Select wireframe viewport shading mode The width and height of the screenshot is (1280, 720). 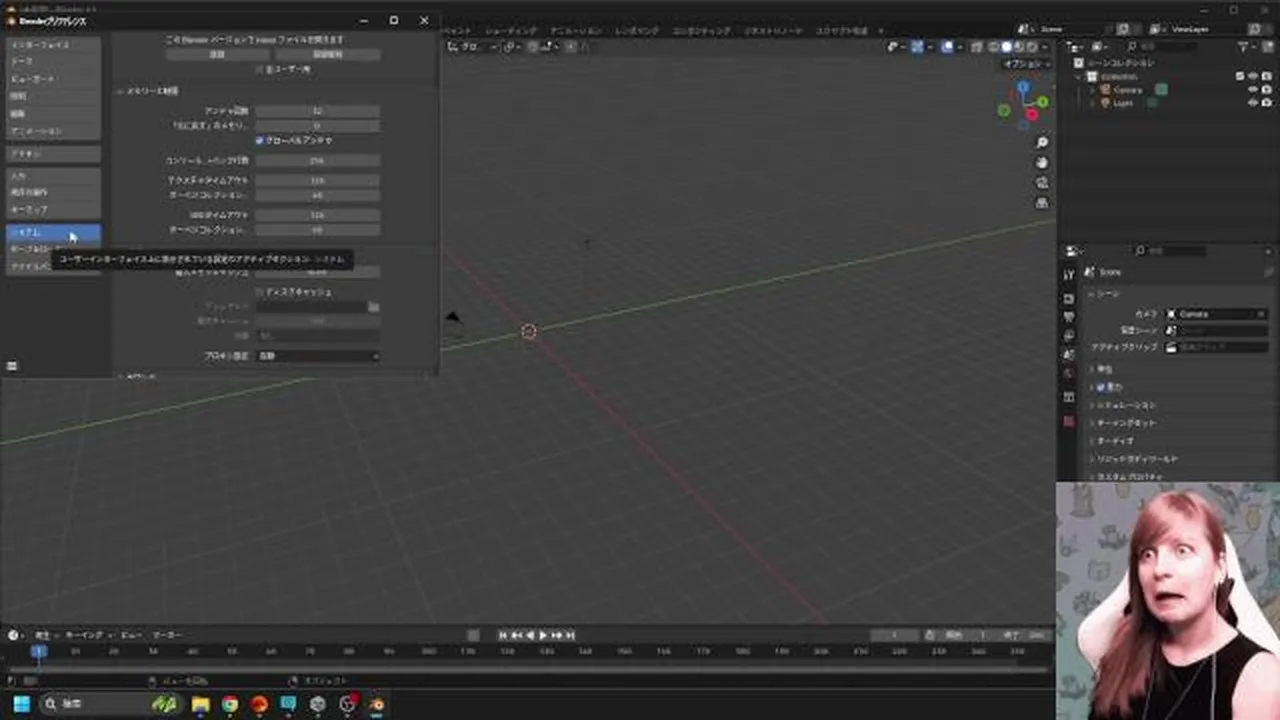(993, 47)
